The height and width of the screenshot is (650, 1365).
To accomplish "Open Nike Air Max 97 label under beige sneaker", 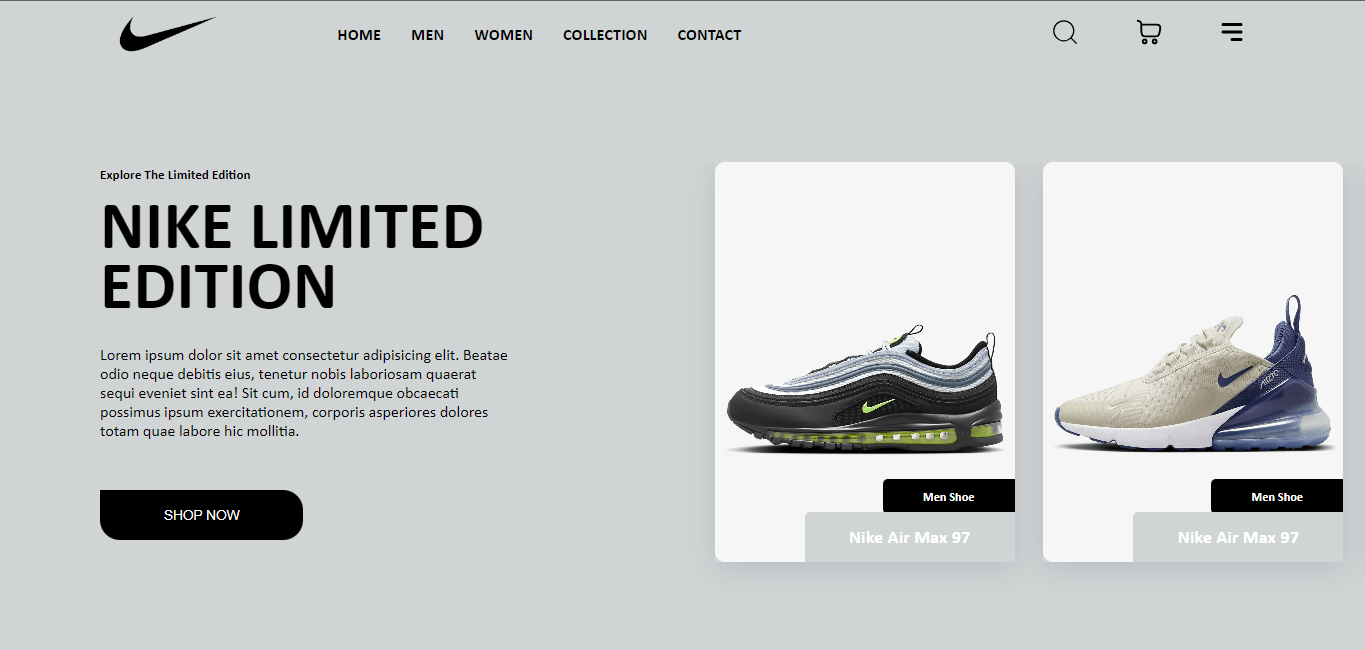I will (x=1237, y=537).
